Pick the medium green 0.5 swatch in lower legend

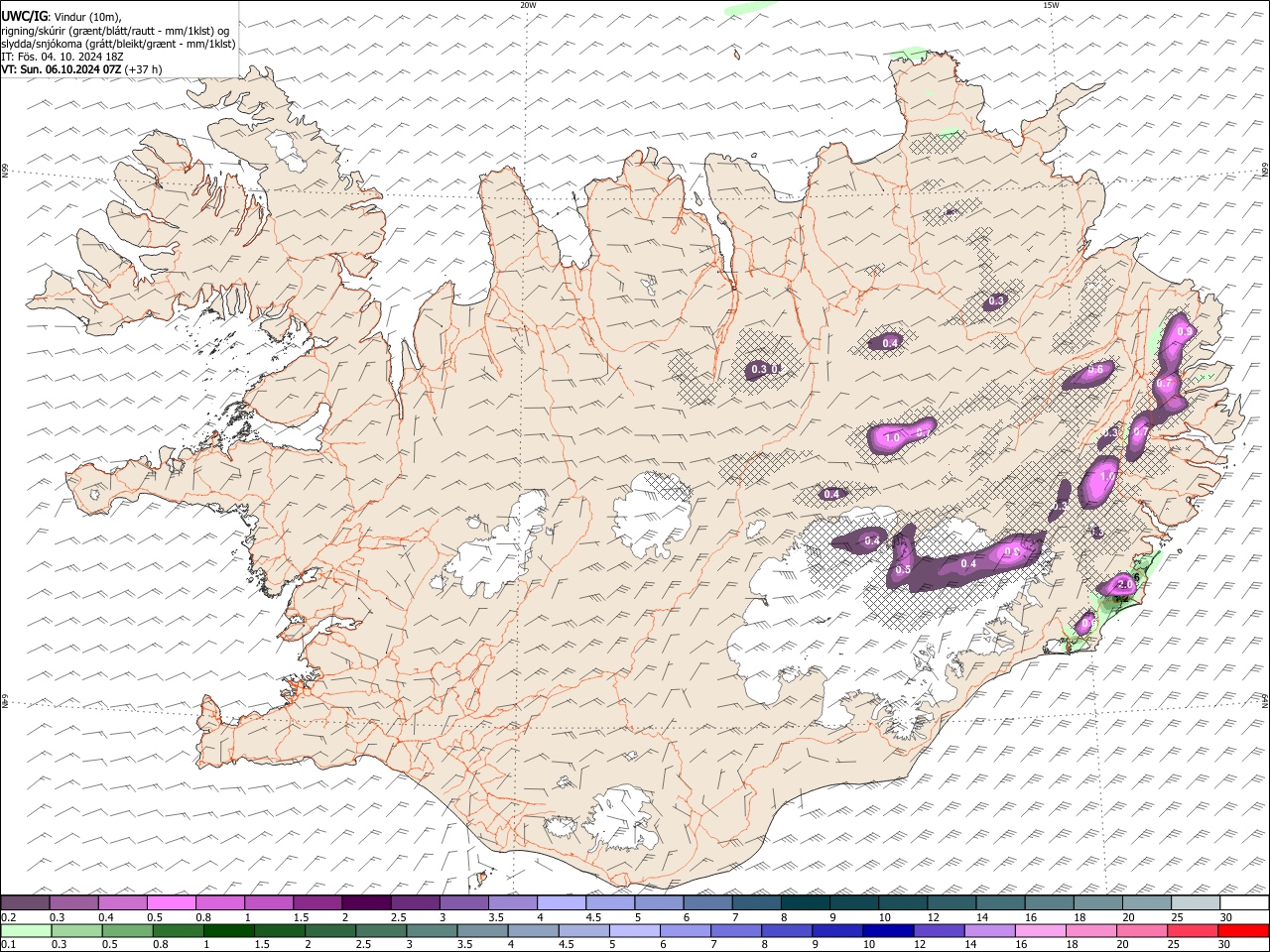click(x=126, y=931)
